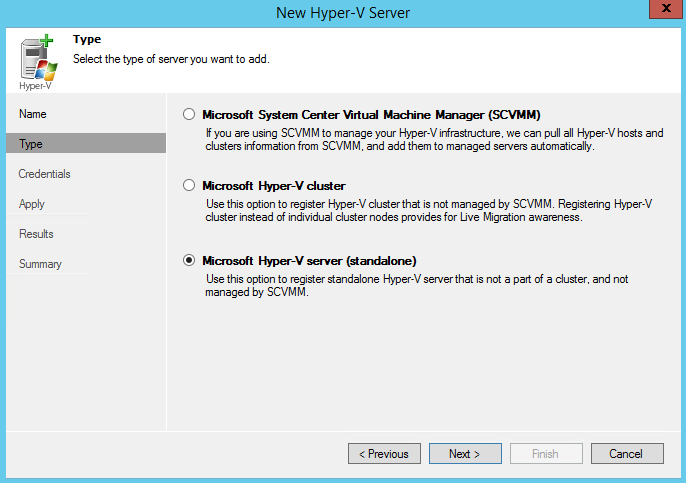Image resolution: width=686 pixels, height=483 pixels.
Task: Cancel the New Hyper-V Server wizard
Action: [x=627, y=454]
